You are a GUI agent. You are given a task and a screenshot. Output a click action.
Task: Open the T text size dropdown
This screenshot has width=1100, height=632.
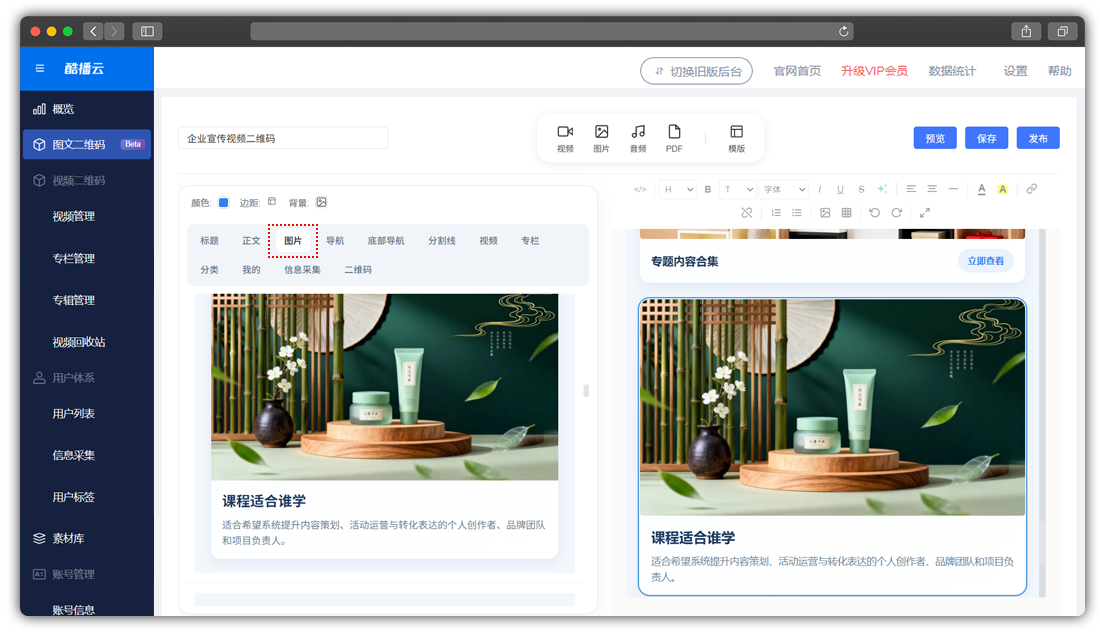(738, 189)
